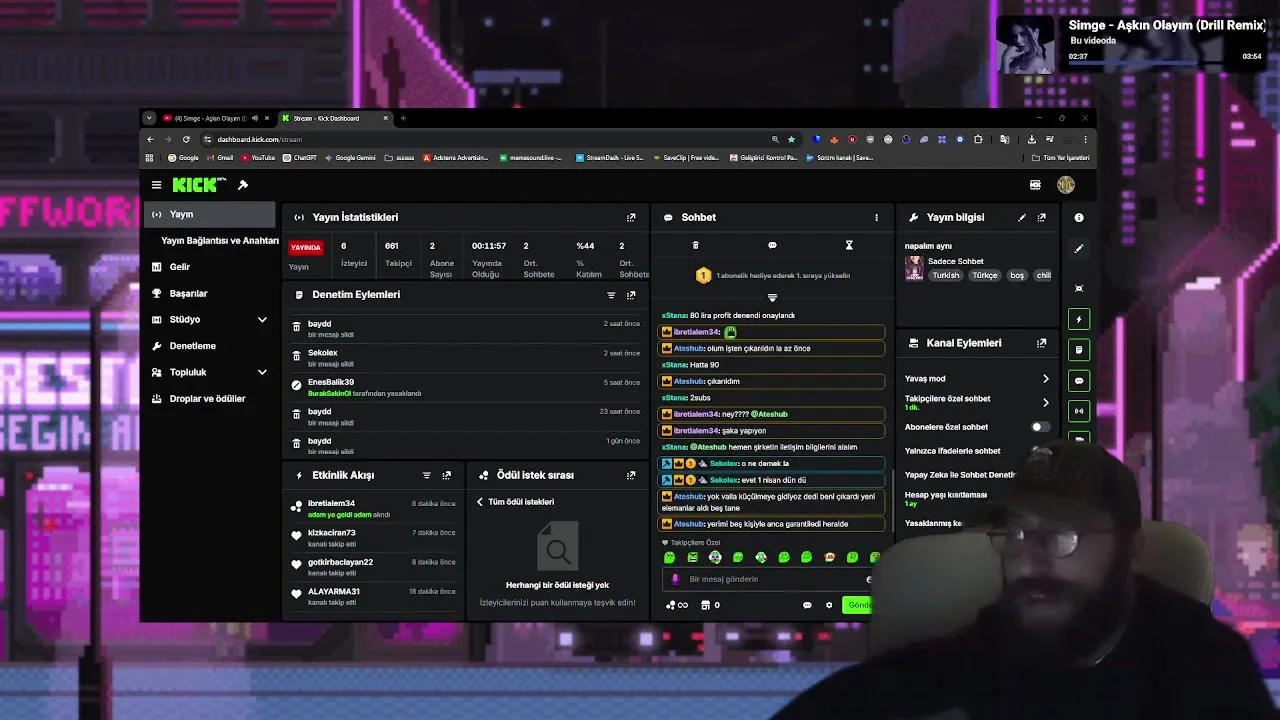Screen dimensions: 1280x720
Task: Open chat settings gear below message box
Action: point(828,605)
